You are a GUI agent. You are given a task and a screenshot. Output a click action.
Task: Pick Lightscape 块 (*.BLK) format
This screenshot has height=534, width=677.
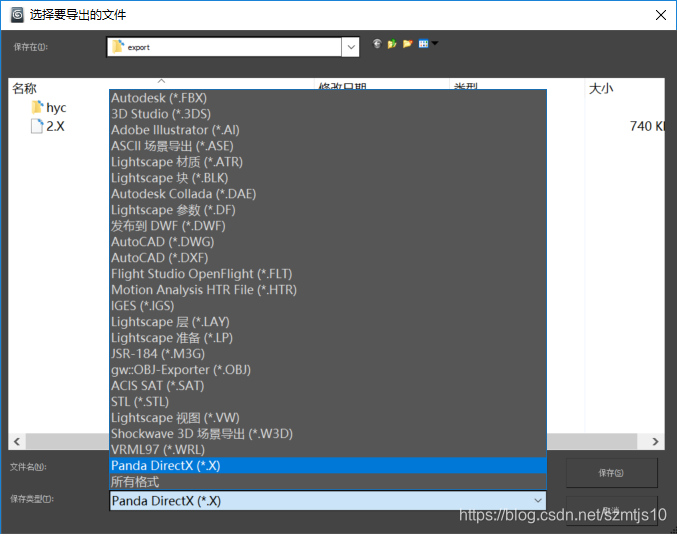pyautogui.click(x=328, y=178)
